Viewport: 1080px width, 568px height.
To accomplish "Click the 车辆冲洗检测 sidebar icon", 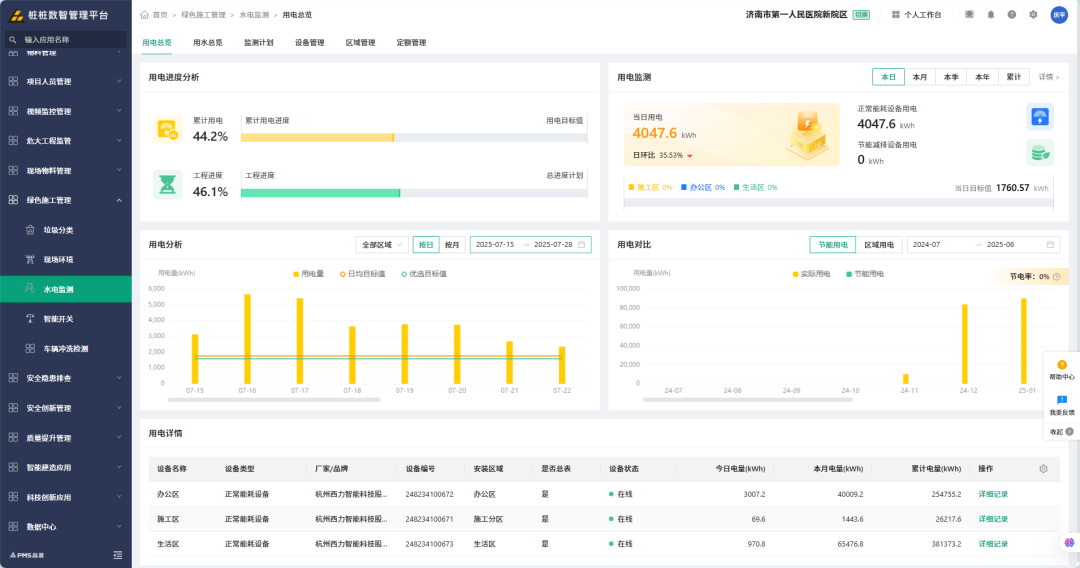I will 30,348.
